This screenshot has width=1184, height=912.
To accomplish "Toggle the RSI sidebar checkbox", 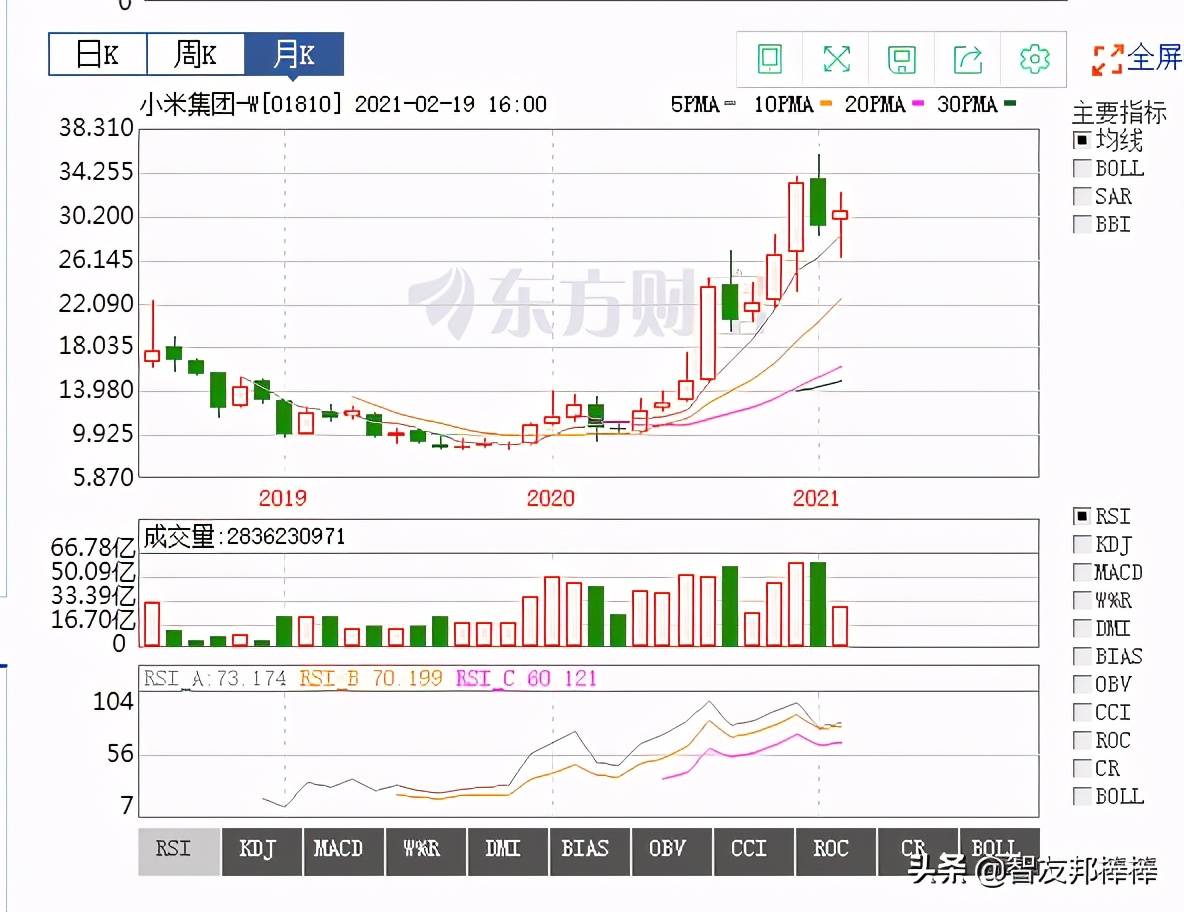I will click(1081, 516).
